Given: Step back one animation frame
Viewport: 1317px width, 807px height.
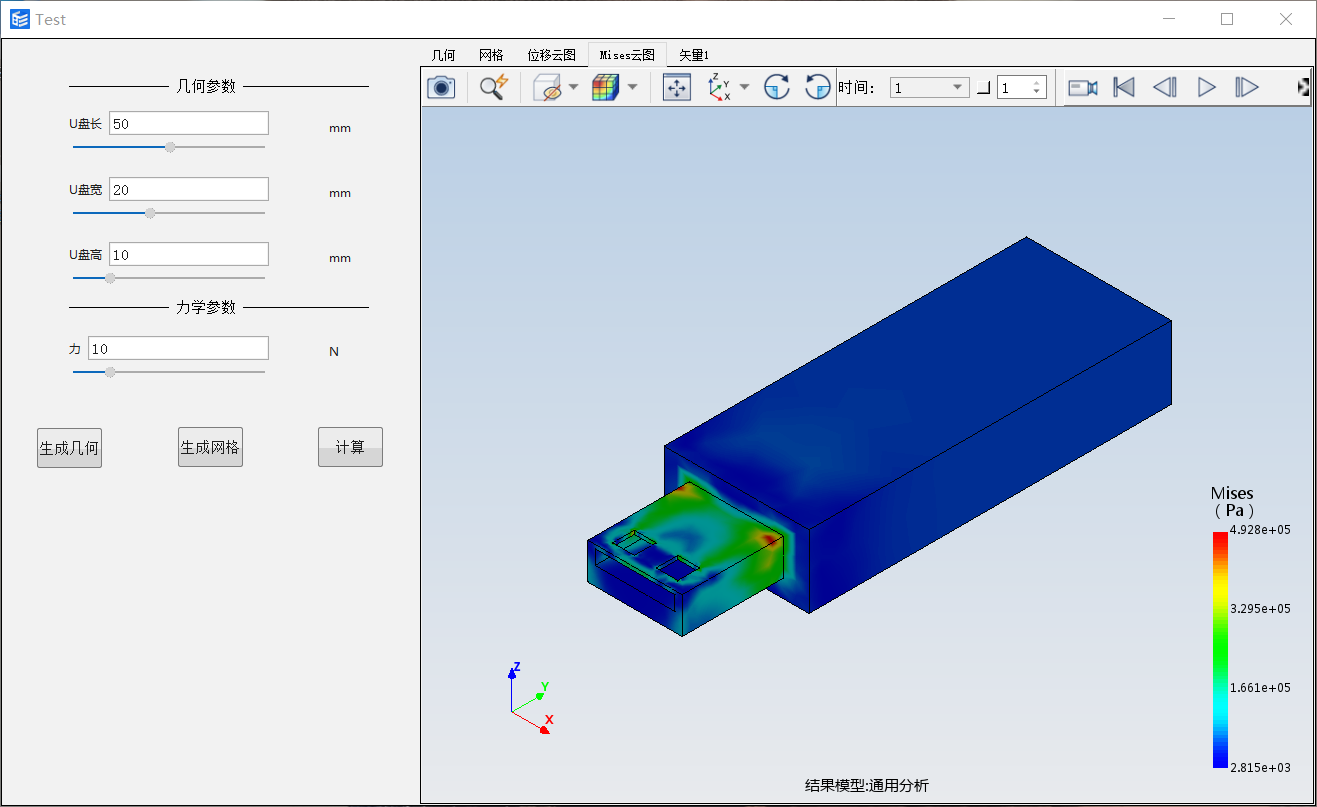Looking at the screenshot, I should [1165, 88].
